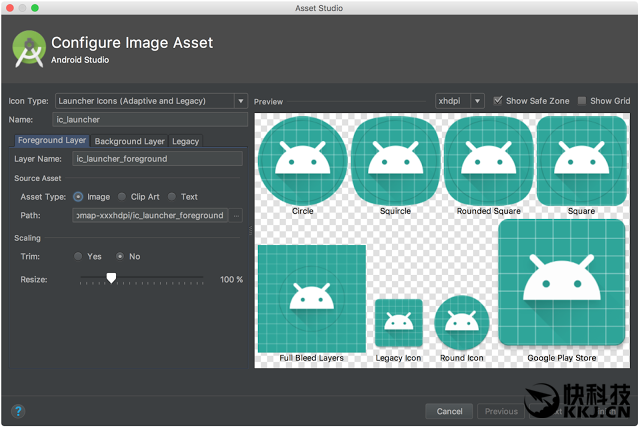Click the Android Studio logo icon
Viewport: 640px width, 428px height.
click(x=29, y=50)
